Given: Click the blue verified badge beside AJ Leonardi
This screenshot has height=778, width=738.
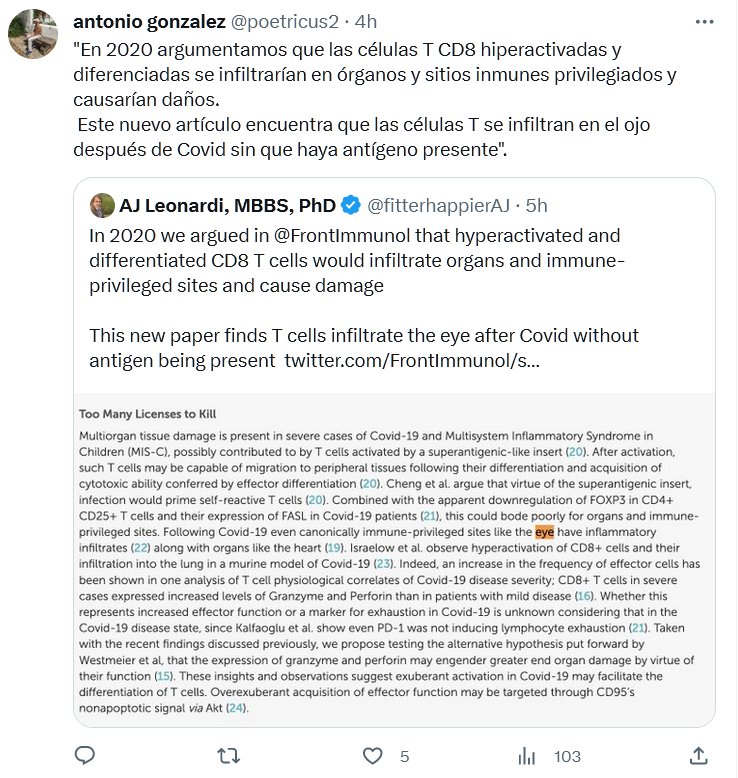Looking at the screenshot, I should pos(350,206).
